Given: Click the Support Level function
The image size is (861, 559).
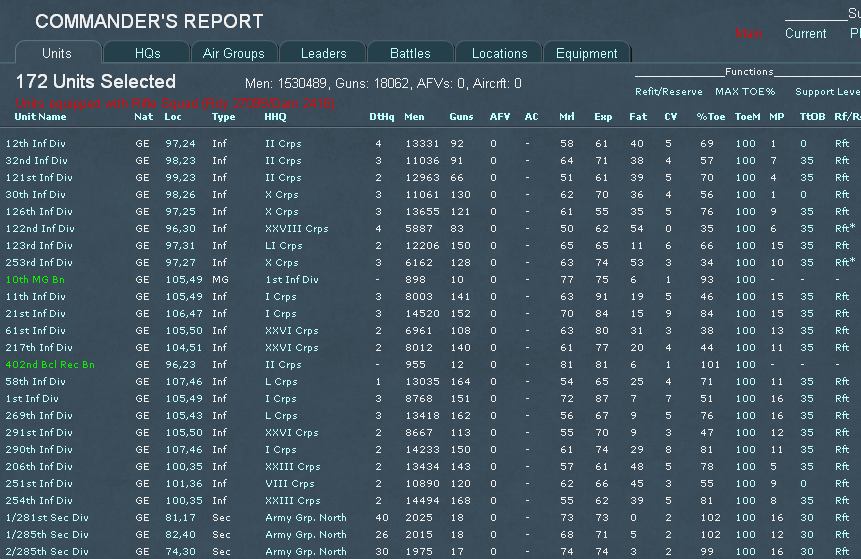Looking at the screenshot, I should (828, 92).
